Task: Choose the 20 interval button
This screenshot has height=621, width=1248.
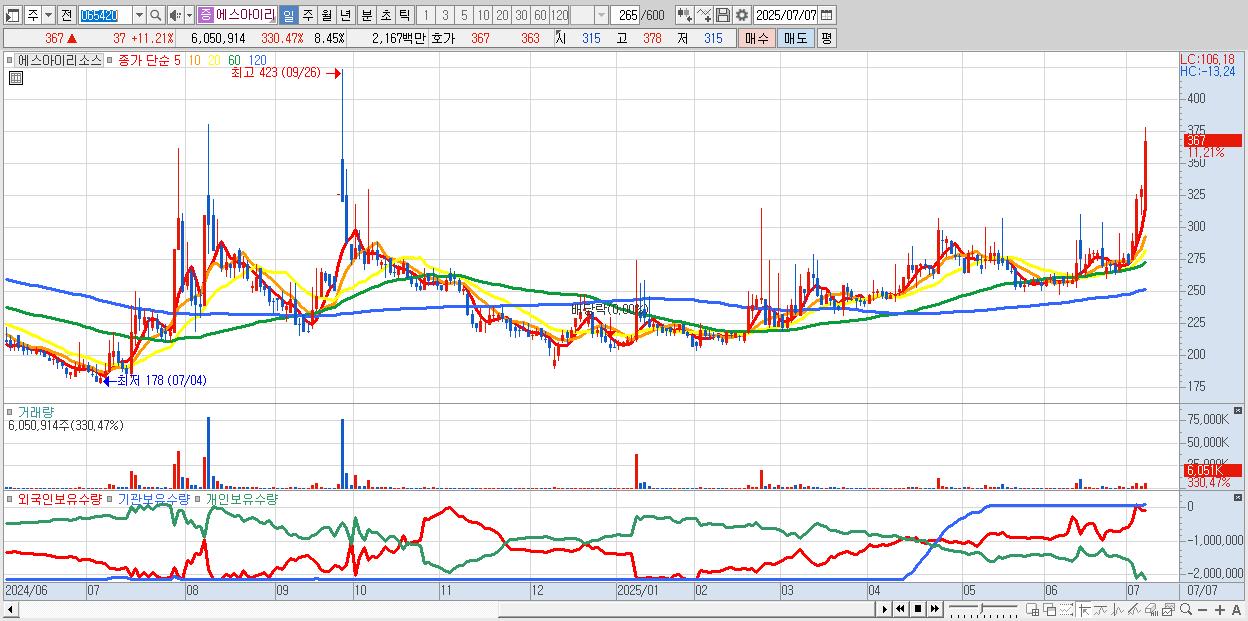Action: coord(502,15)
